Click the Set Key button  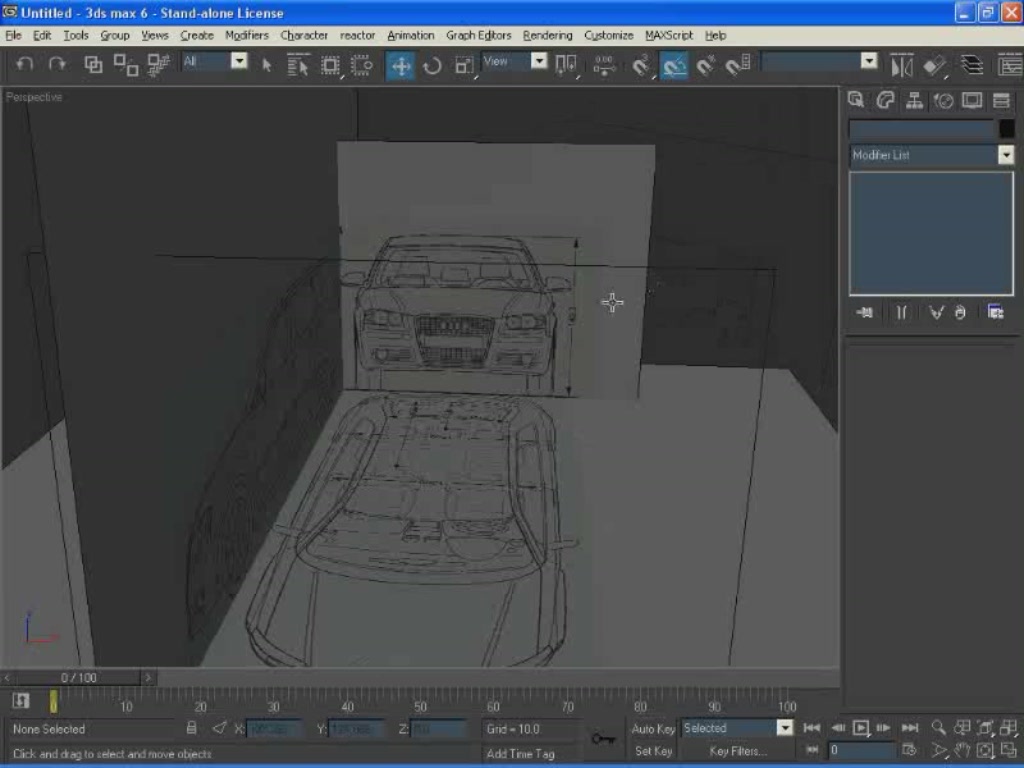click(653, 751)
